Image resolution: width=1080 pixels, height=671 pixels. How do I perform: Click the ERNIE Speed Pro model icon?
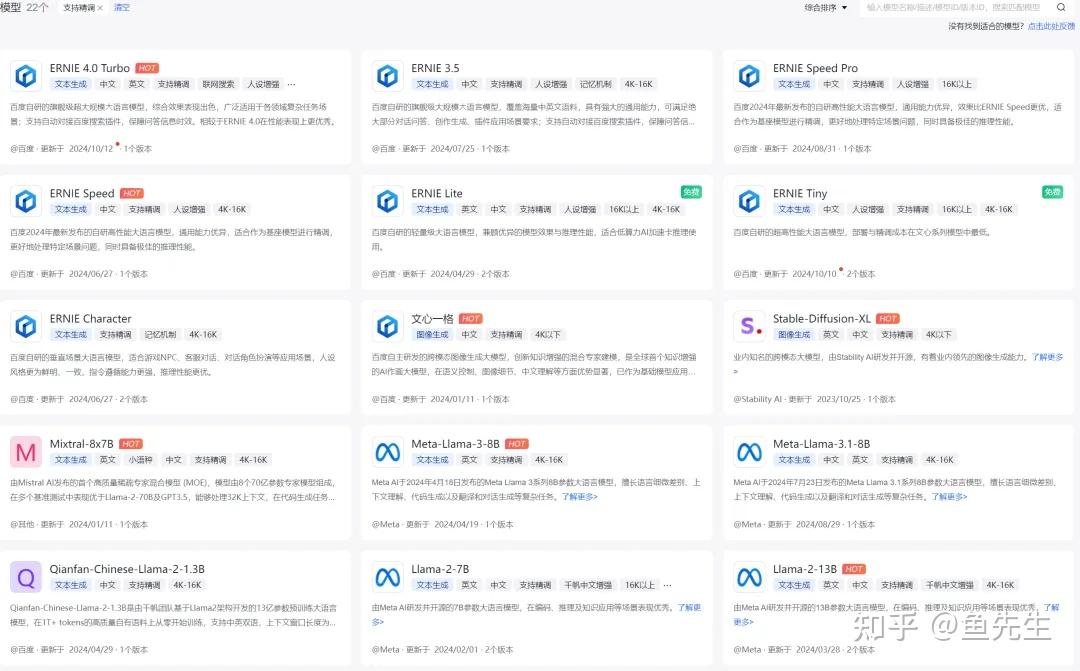tap(749, 76)
